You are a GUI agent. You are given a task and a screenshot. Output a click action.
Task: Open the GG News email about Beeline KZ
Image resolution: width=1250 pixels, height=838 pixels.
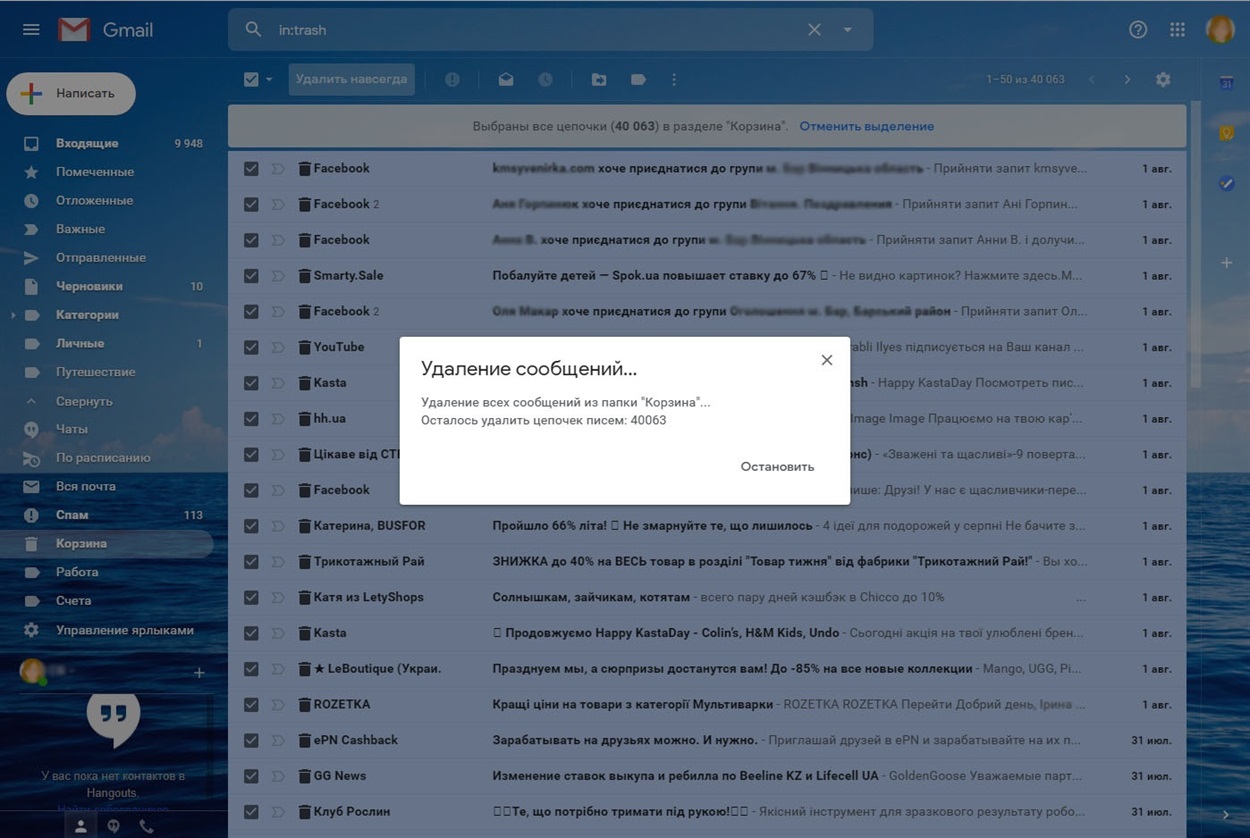coord(707,776)
